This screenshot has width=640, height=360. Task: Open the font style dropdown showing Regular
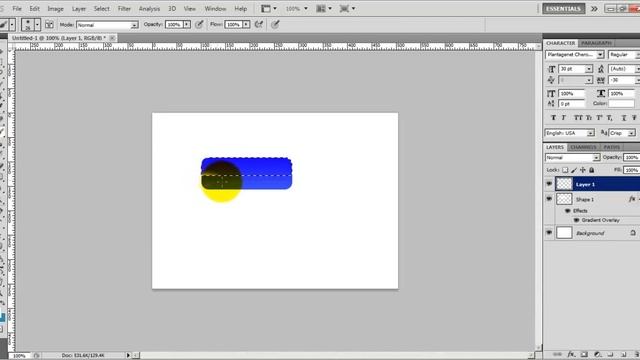(623, 55)
